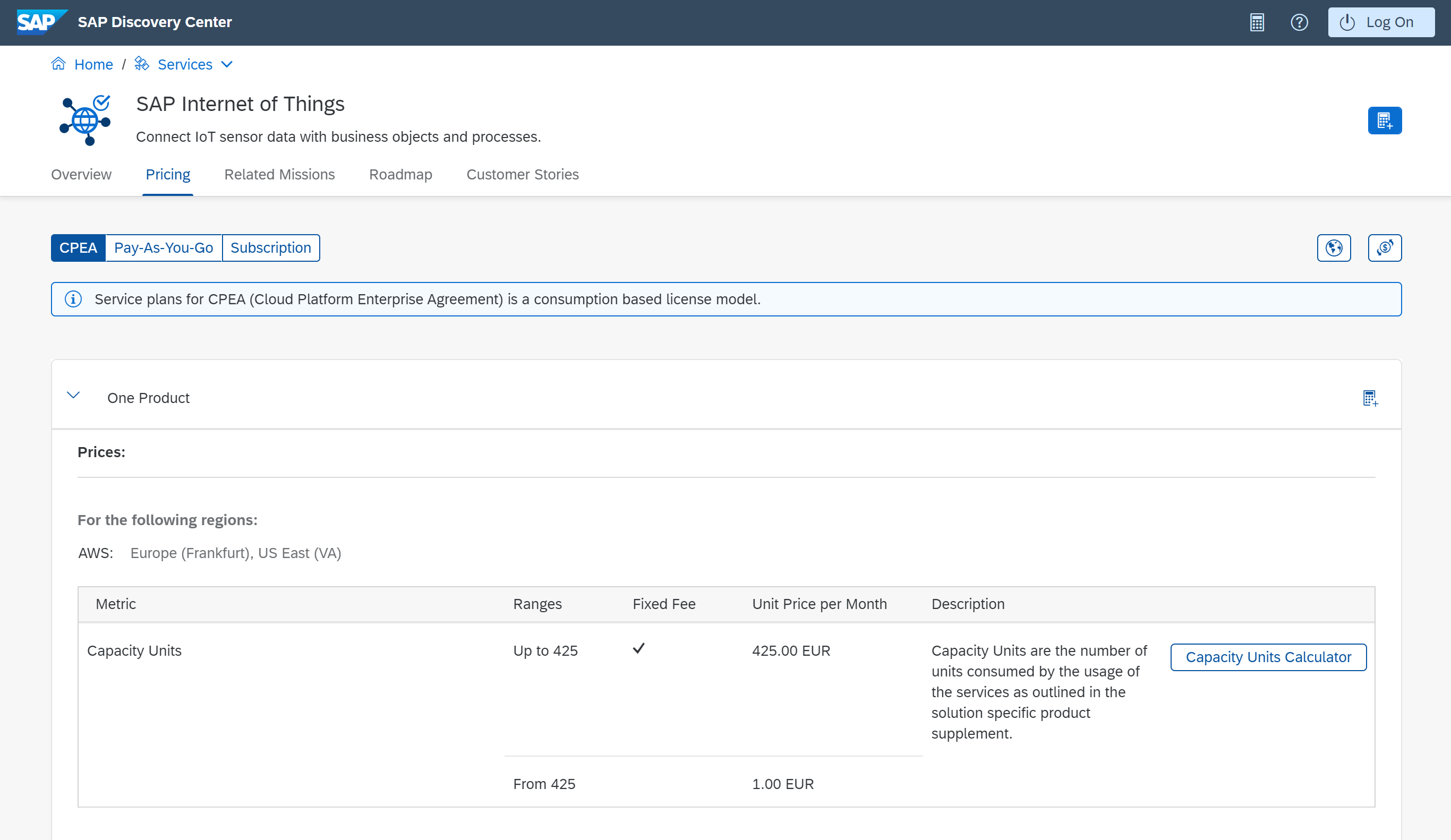Click the Metric column header
Screen dimensions: 1451x840
[116, 604]
